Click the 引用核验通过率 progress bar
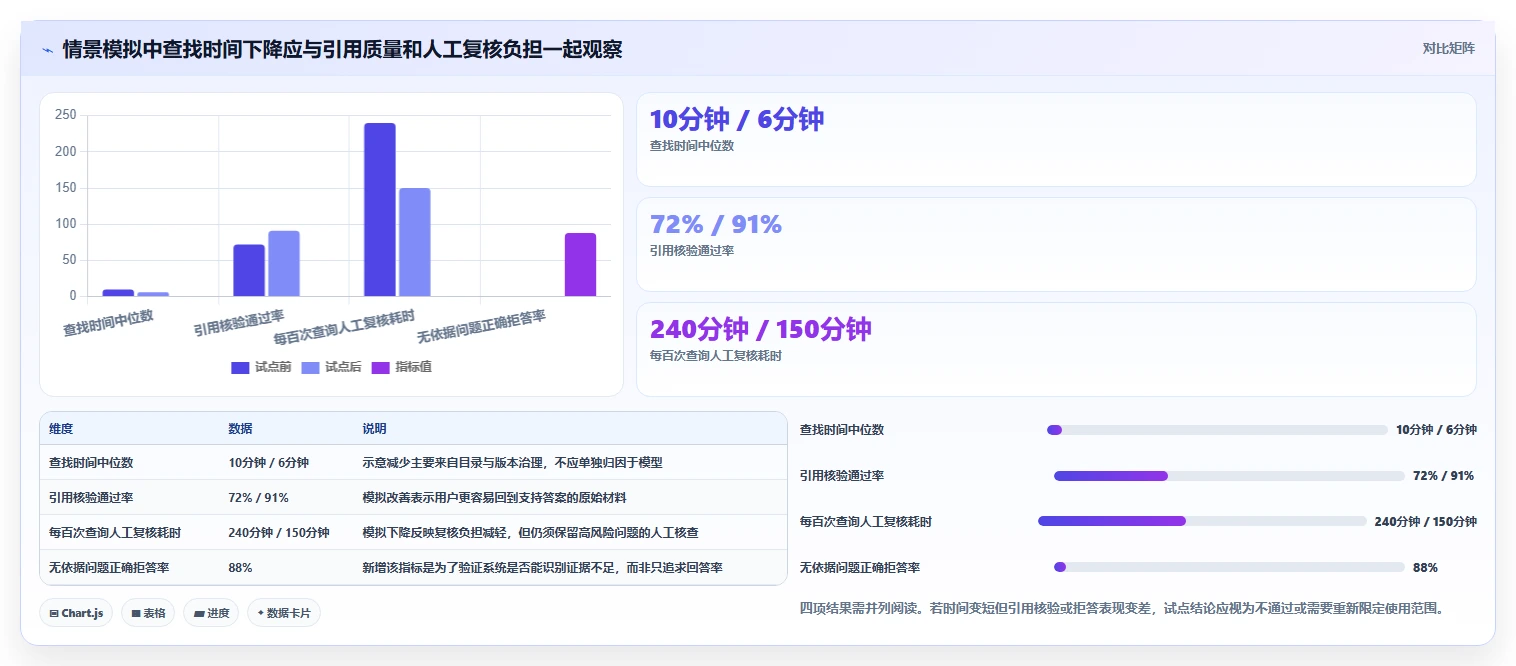 pyautogui.click(x=1229, y=476)
